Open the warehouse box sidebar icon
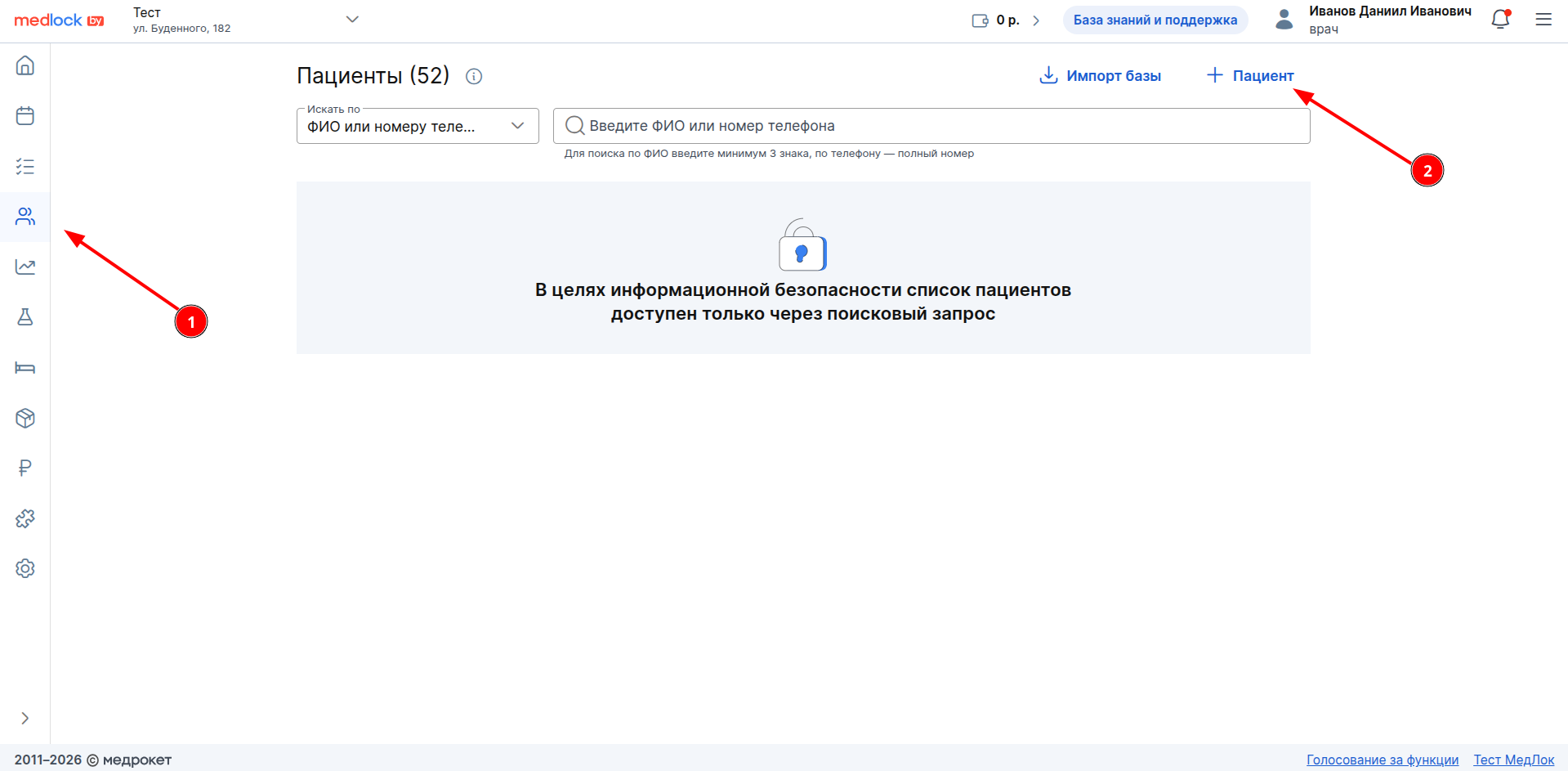 25,418
